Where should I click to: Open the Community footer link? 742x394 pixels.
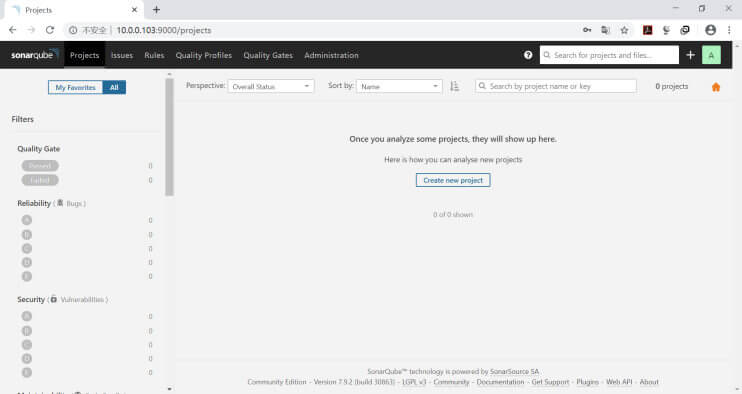pyautogui.click(x=451, y=382)
